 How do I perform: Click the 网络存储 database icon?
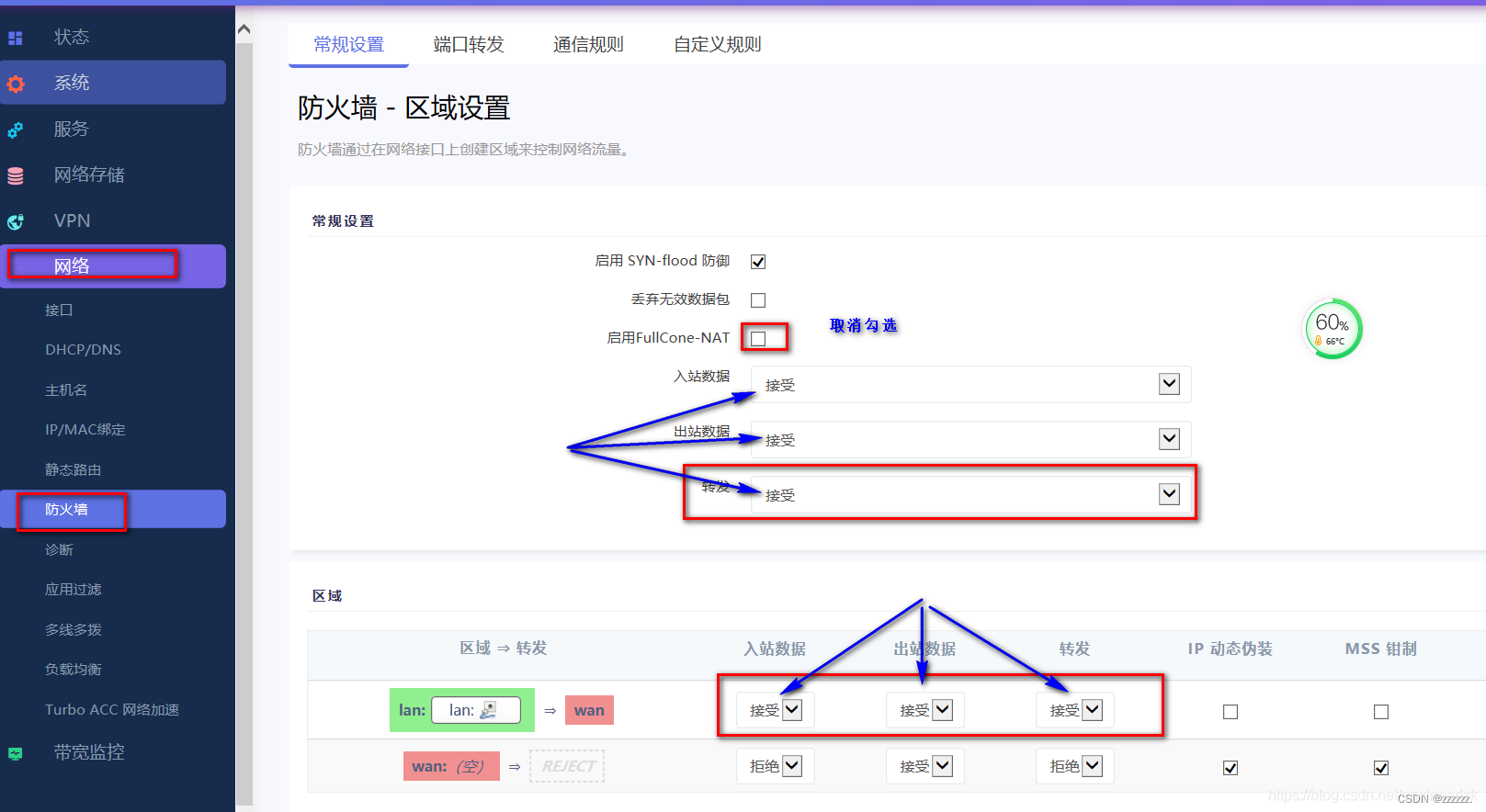(x=16, y=176)
